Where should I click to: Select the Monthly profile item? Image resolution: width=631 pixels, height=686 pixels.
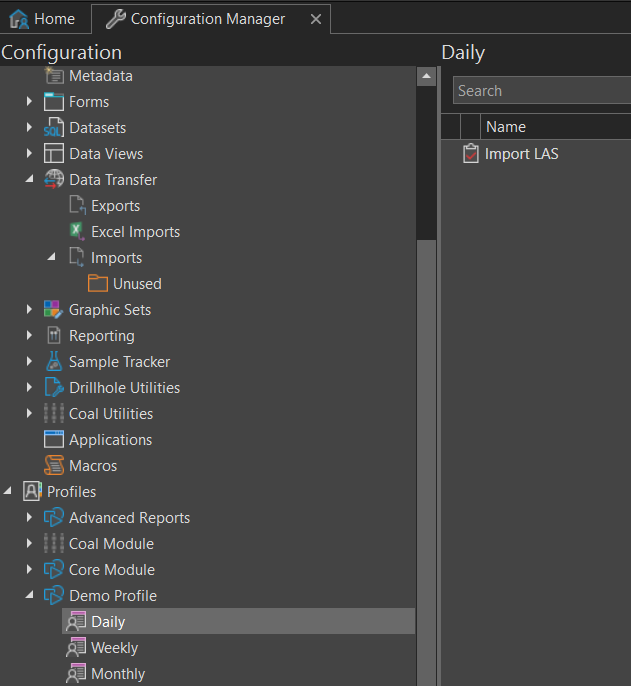tap(117, 674)
